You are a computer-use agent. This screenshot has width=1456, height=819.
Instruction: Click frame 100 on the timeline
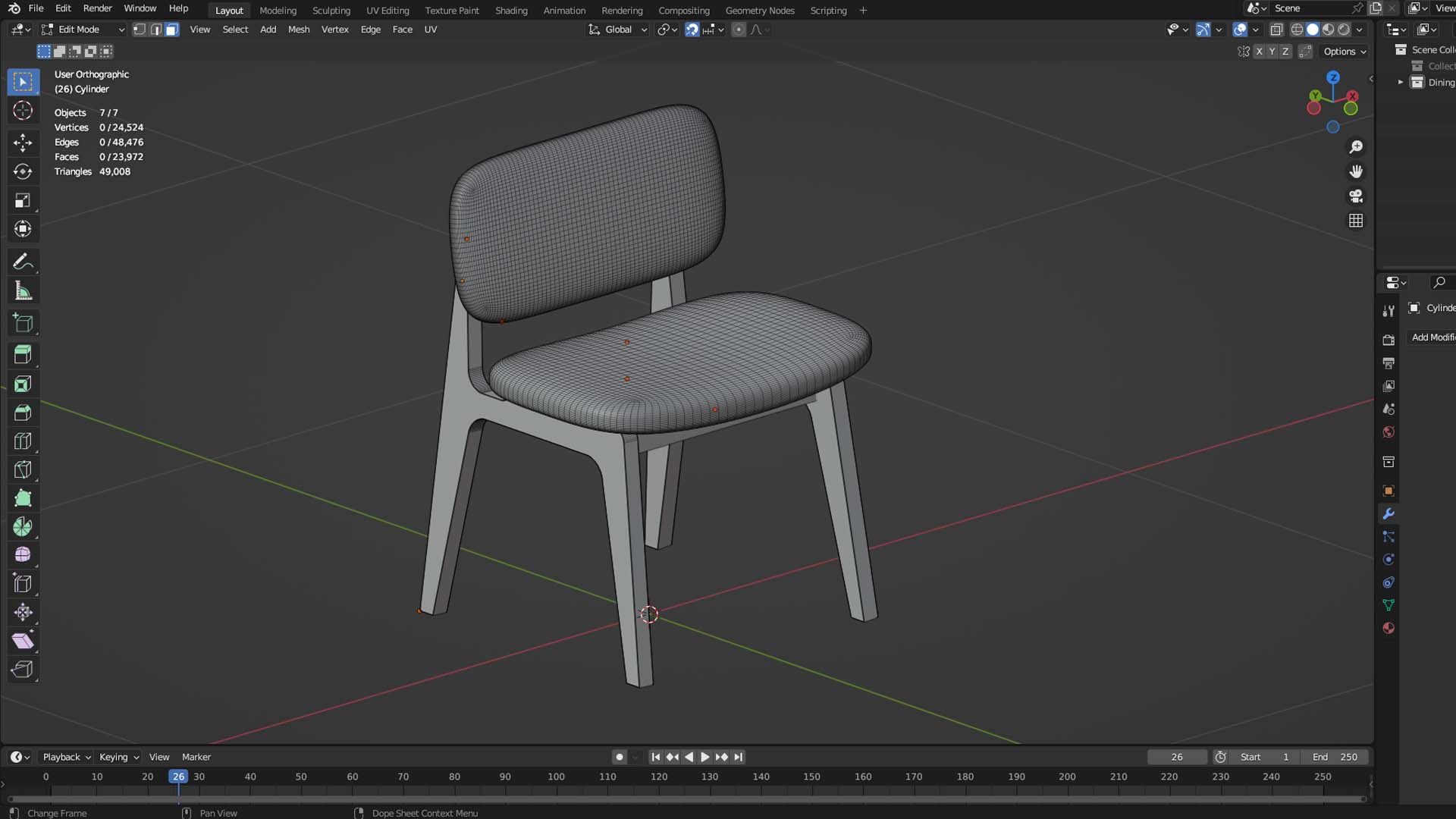point(556,777)
